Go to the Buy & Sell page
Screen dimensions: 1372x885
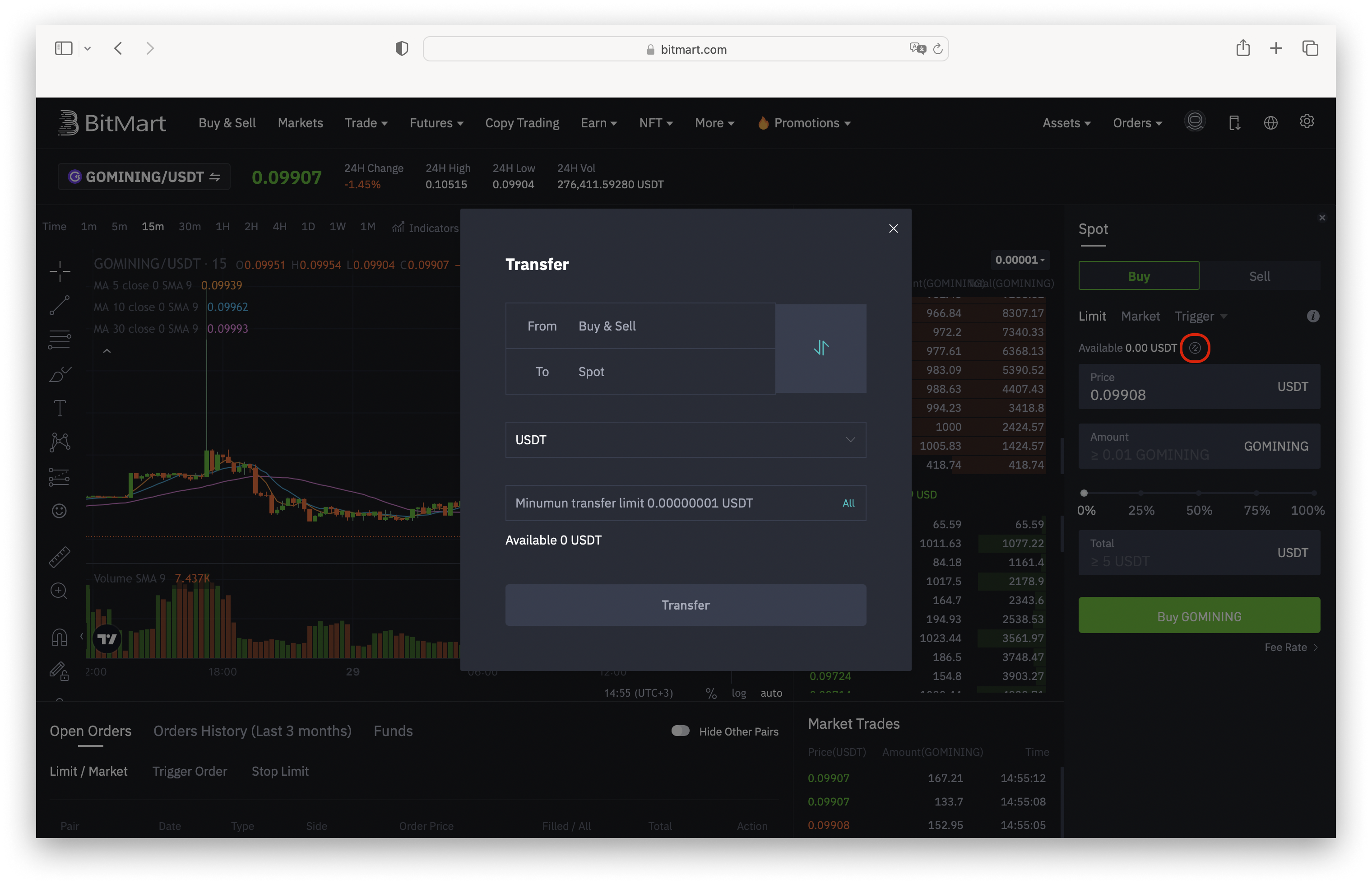[x=227, y=123]
